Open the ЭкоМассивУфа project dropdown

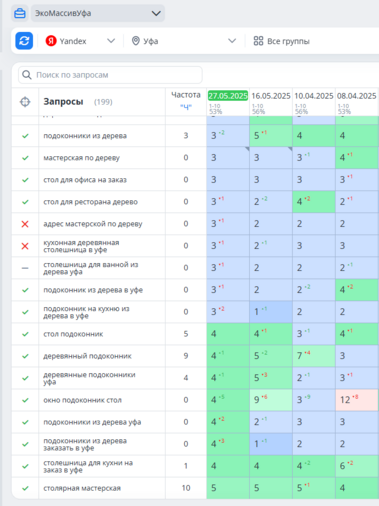(x=98, y=13)
